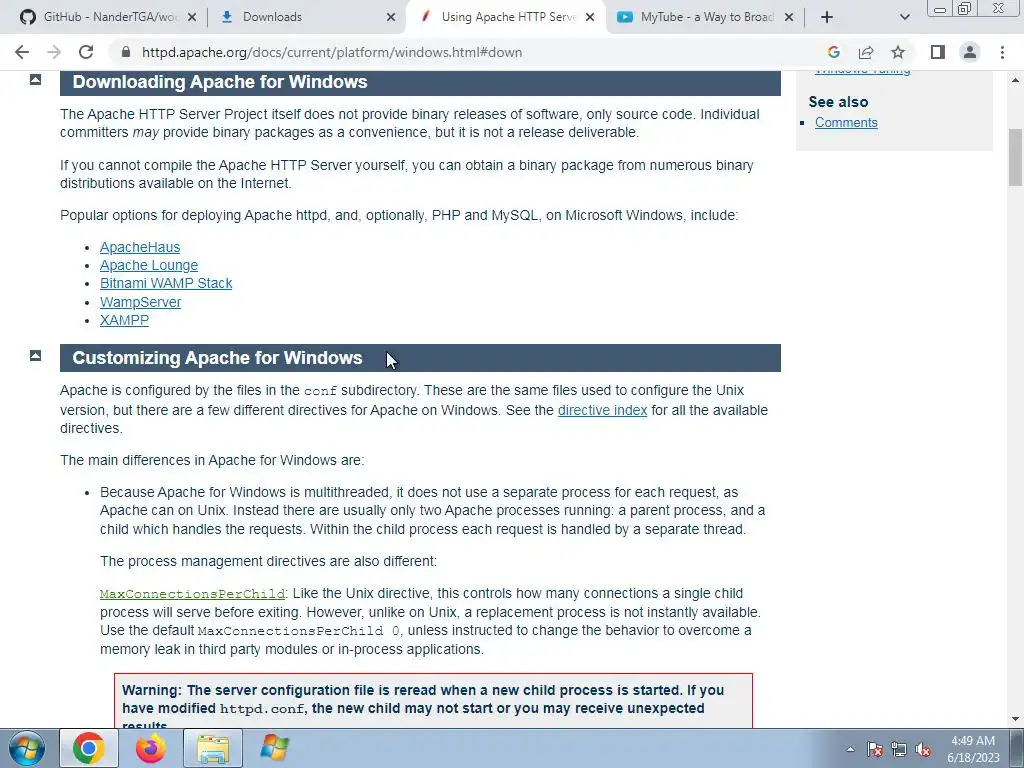Open the taskbar clock and date
1024x768 pixels.
tap(973, 749)
